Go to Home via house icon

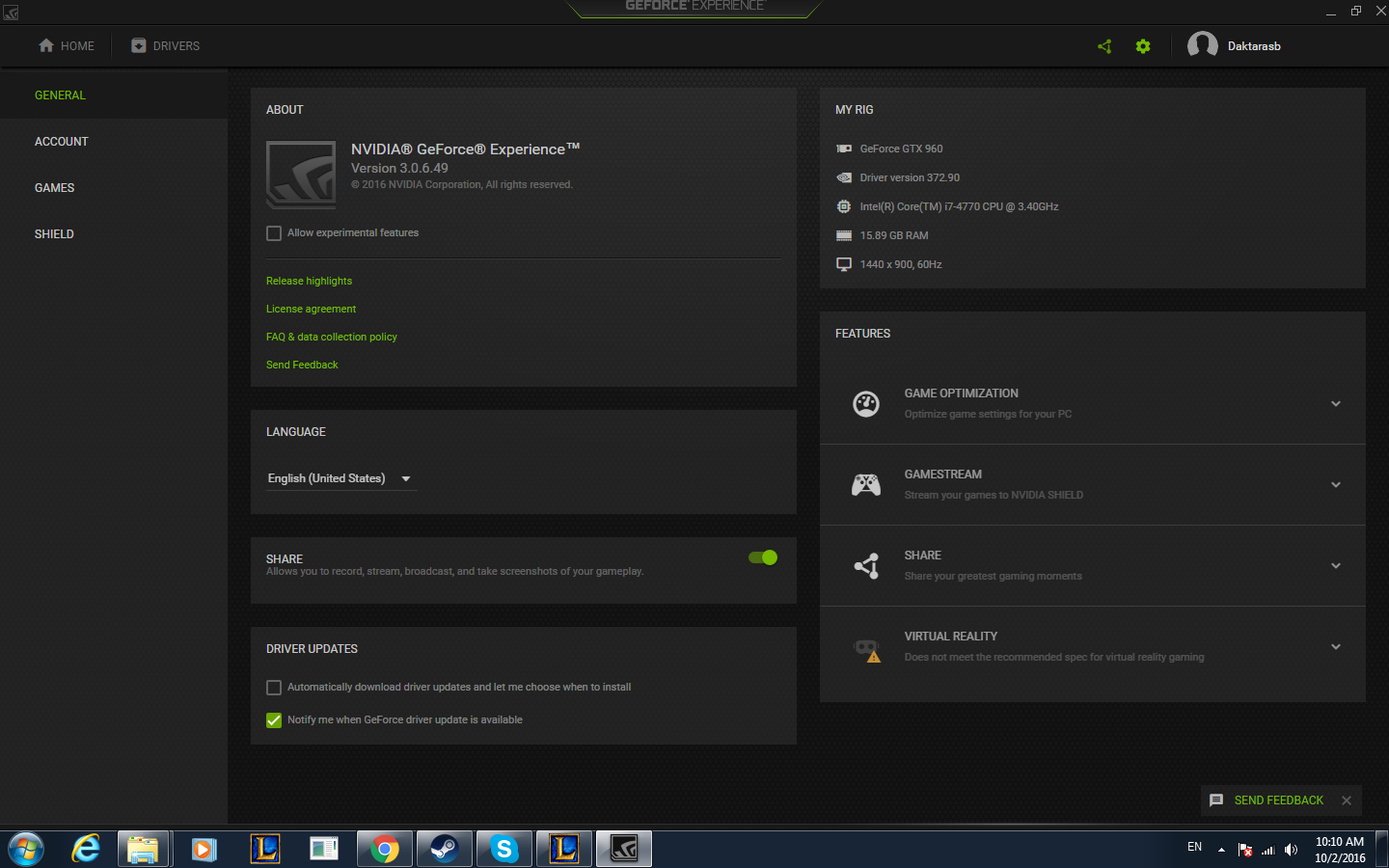click(x=46, y=45)
